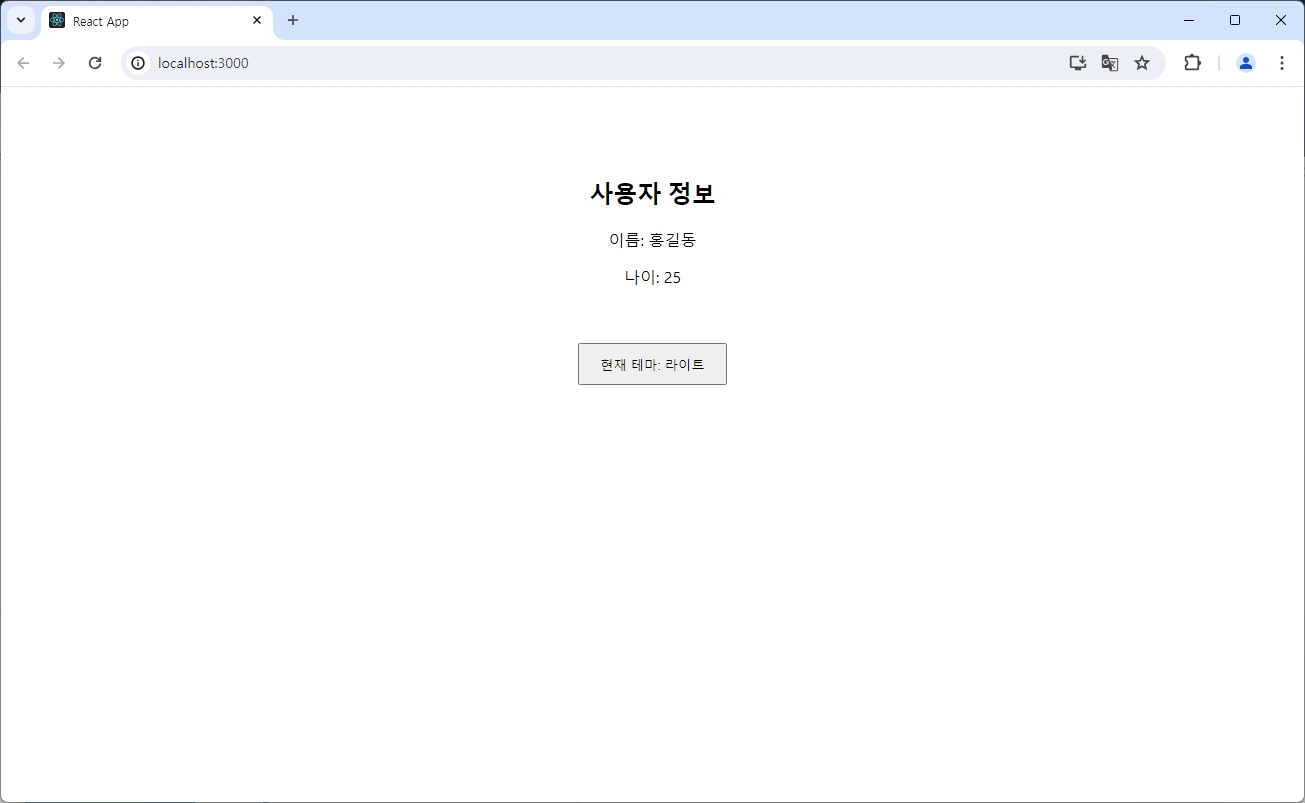The width and height of the screenshot is (1305, 803).
Task: Open the Chrome three-dot menu
Action: pos(1282,63)
